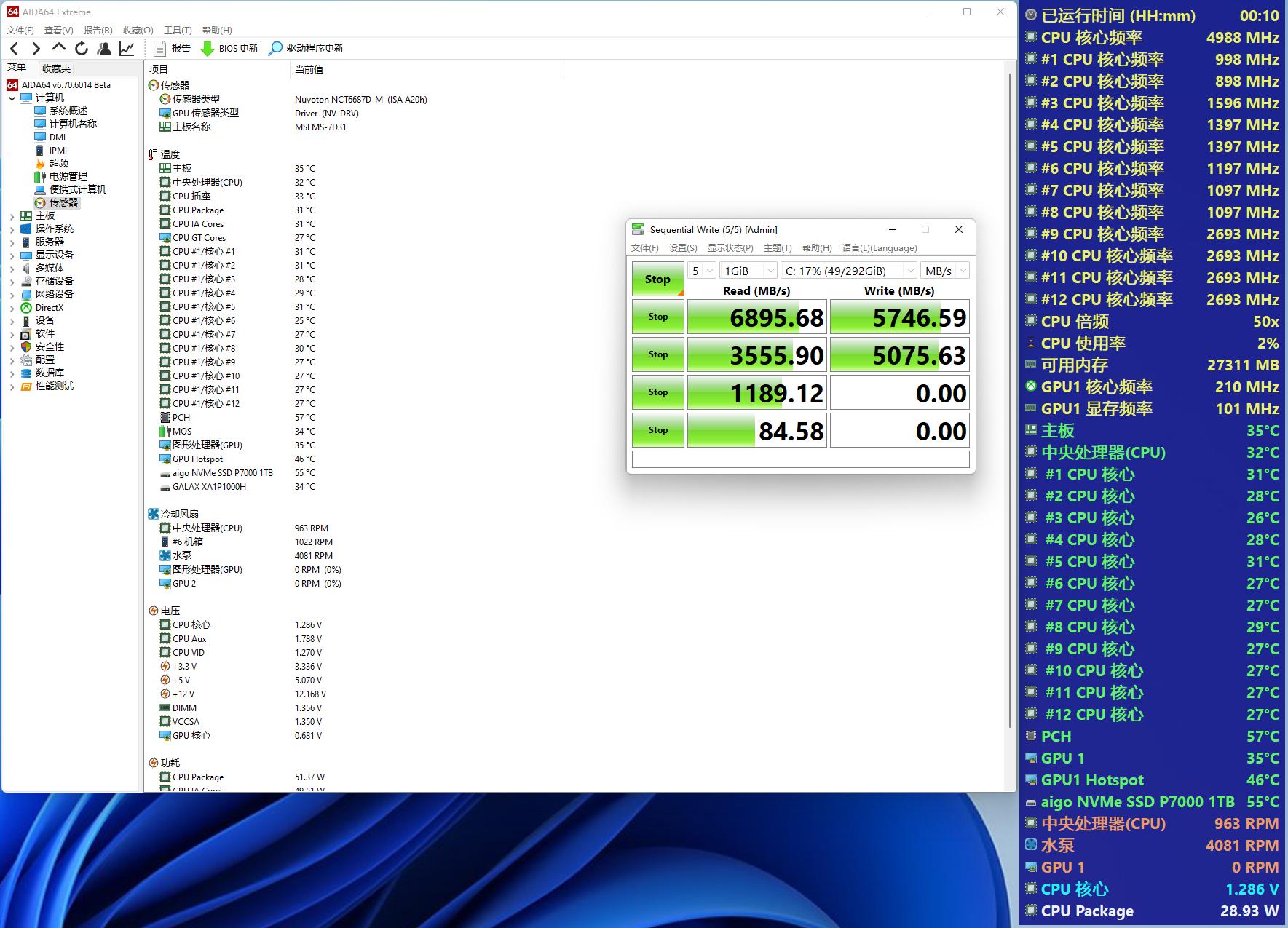This screenshot has height=928, width=1288.
Task: Click the BIOS update green arrow icon
Action: click(208, 49)
